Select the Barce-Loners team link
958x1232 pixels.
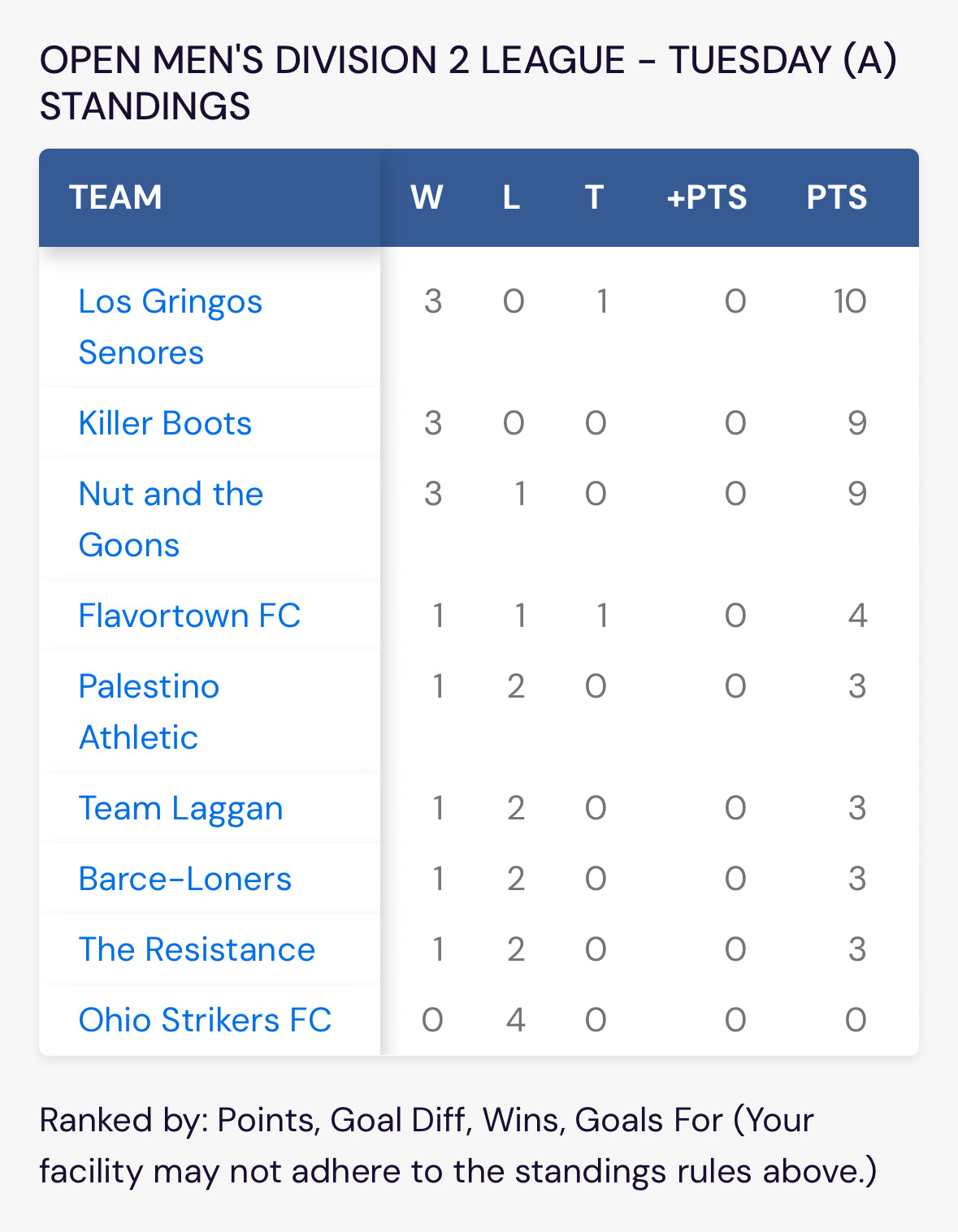[184, 879]
